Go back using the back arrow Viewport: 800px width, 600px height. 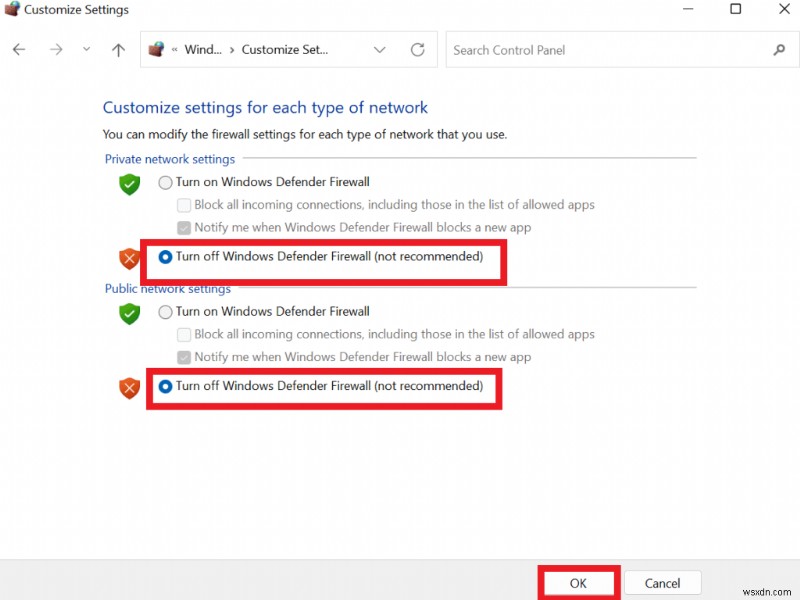(x=20, y=50)
